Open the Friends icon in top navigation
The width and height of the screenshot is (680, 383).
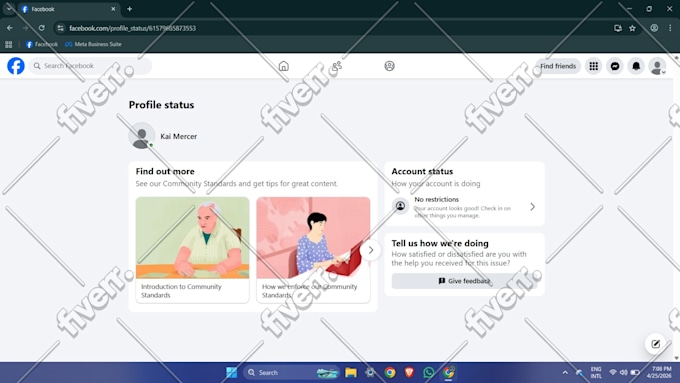click(337, 66)
